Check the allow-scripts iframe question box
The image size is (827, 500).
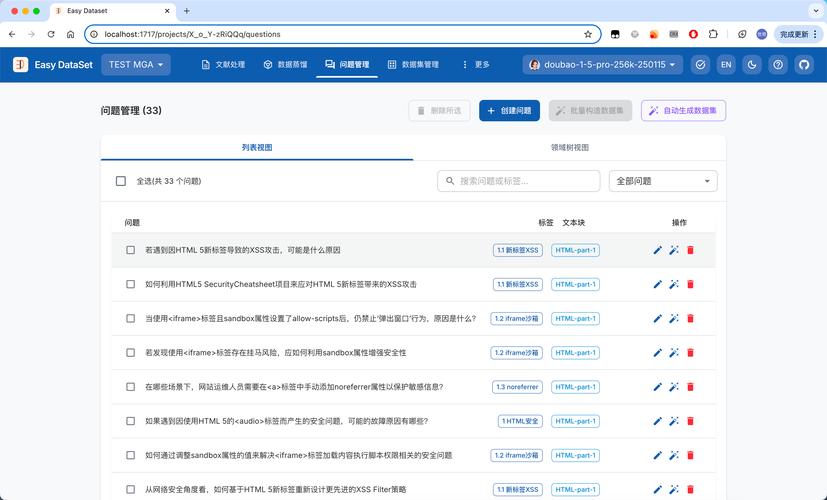[x=130, y=319]
